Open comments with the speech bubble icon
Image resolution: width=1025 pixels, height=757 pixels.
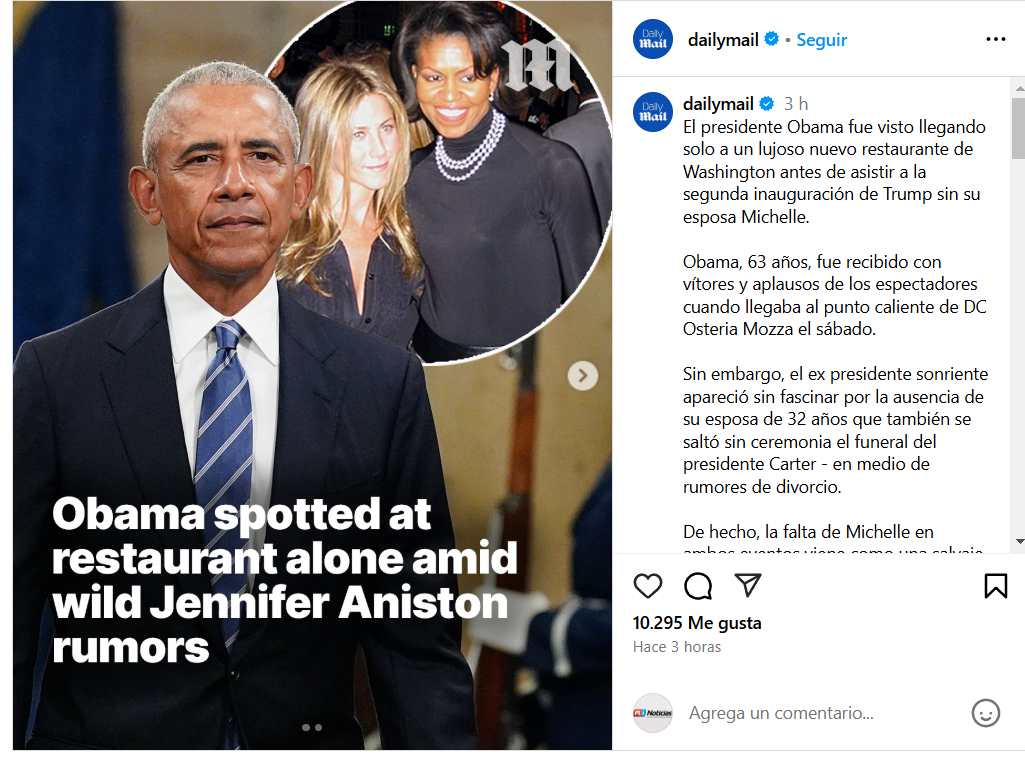(698, 586)
